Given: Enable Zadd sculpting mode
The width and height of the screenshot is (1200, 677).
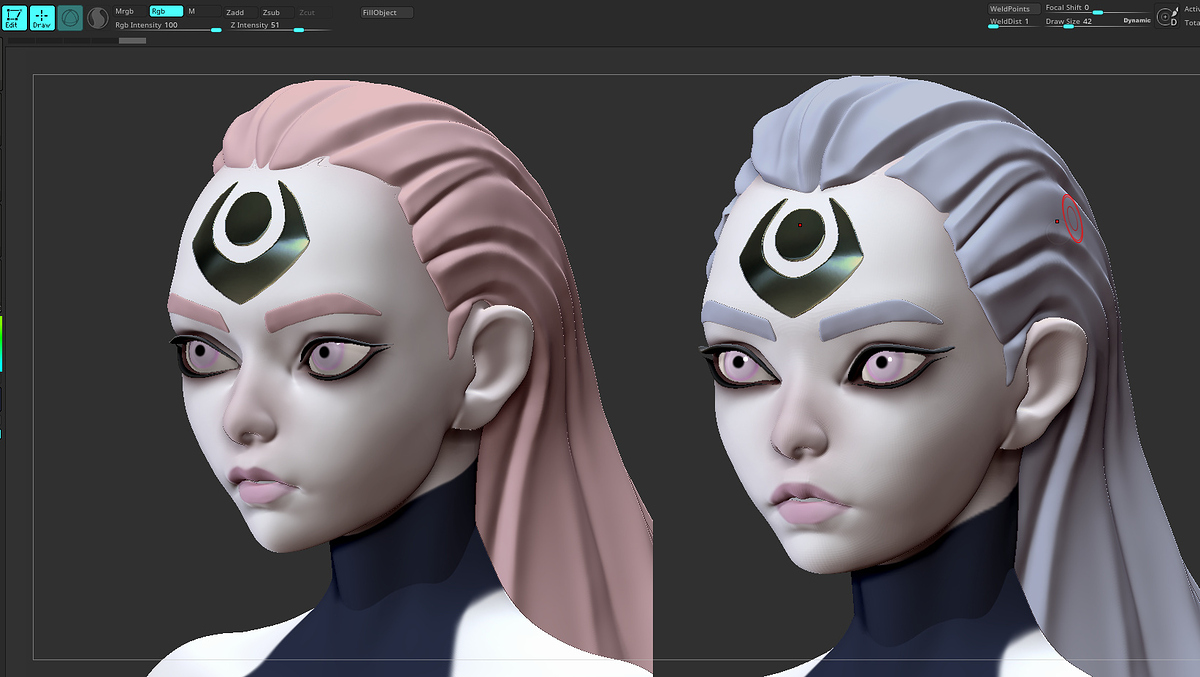Looking at the screenshot, I should 240,12.
